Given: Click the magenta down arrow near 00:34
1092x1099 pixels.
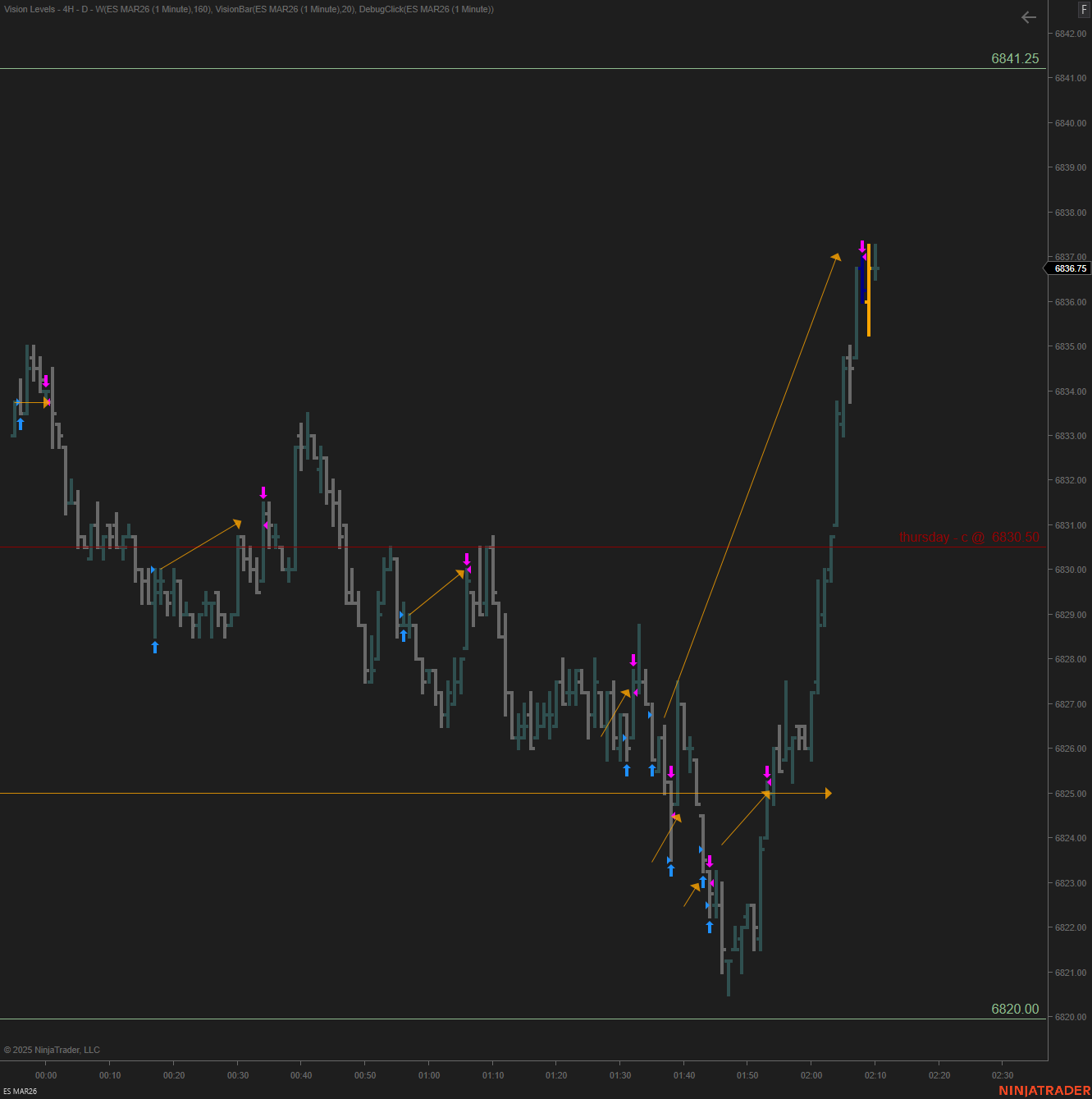Looking at the screenshot, I should click(x=263, y=492).
